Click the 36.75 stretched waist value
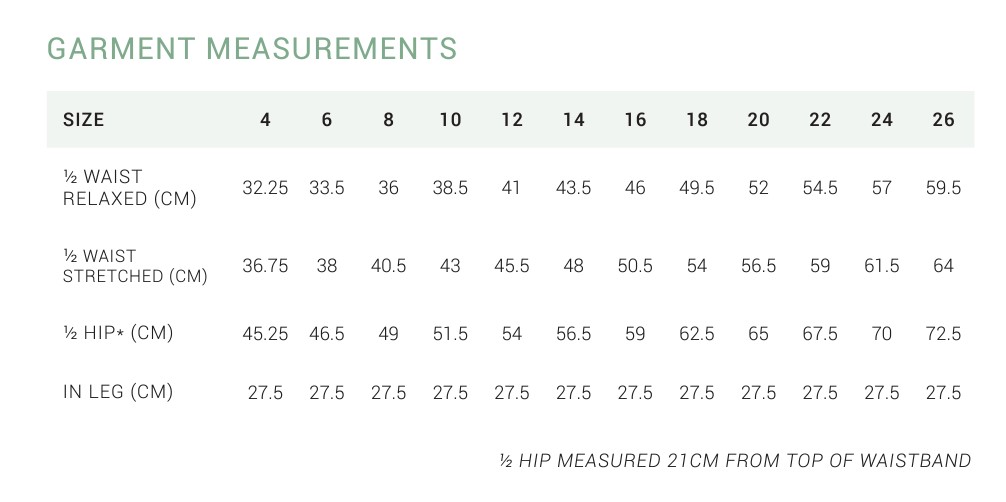 (x=265, y=266)
